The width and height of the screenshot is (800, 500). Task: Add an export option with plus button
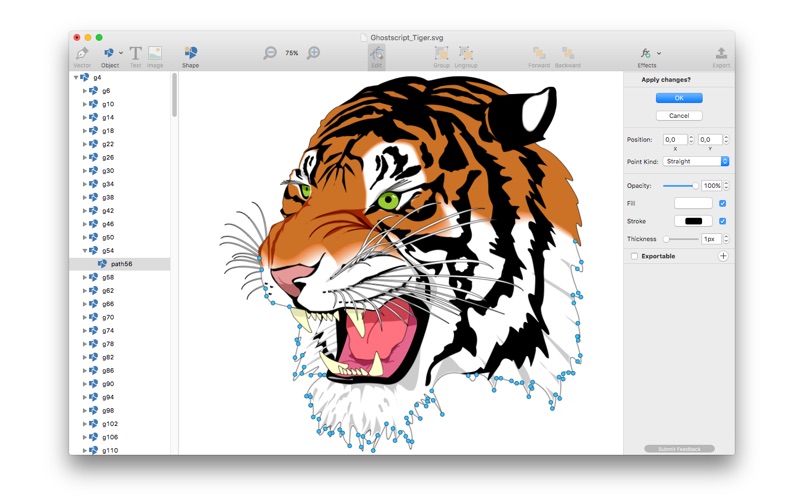(723, 256)
